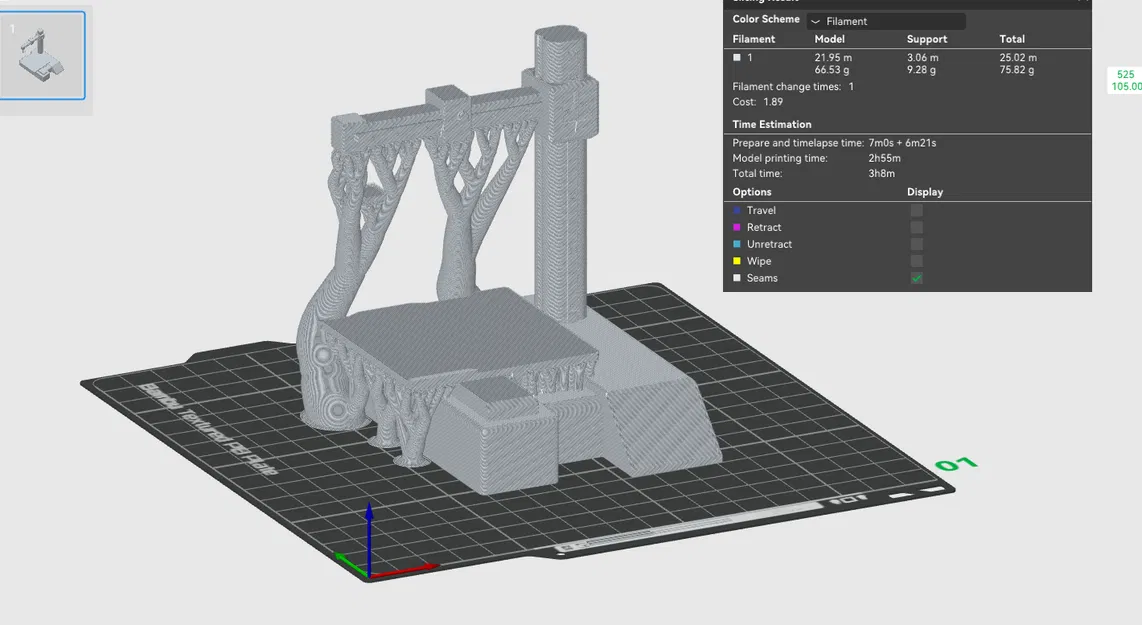Enable the Retract display checkbox
The image size is (1142, 625).
click(x=916, y=227)
